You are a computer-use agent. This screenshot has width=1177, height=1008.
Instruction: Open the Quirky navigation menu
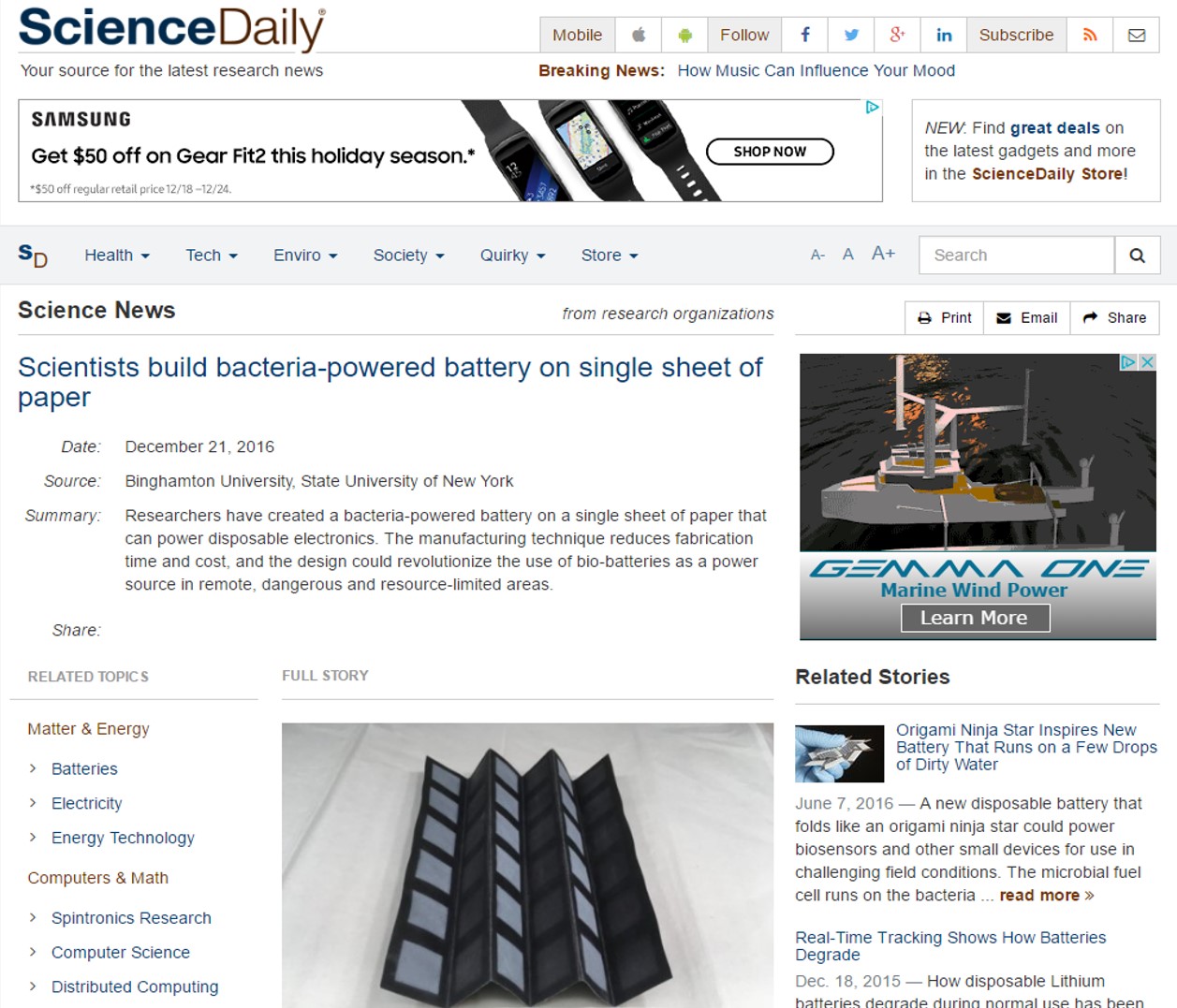click(x=512, y=256)
